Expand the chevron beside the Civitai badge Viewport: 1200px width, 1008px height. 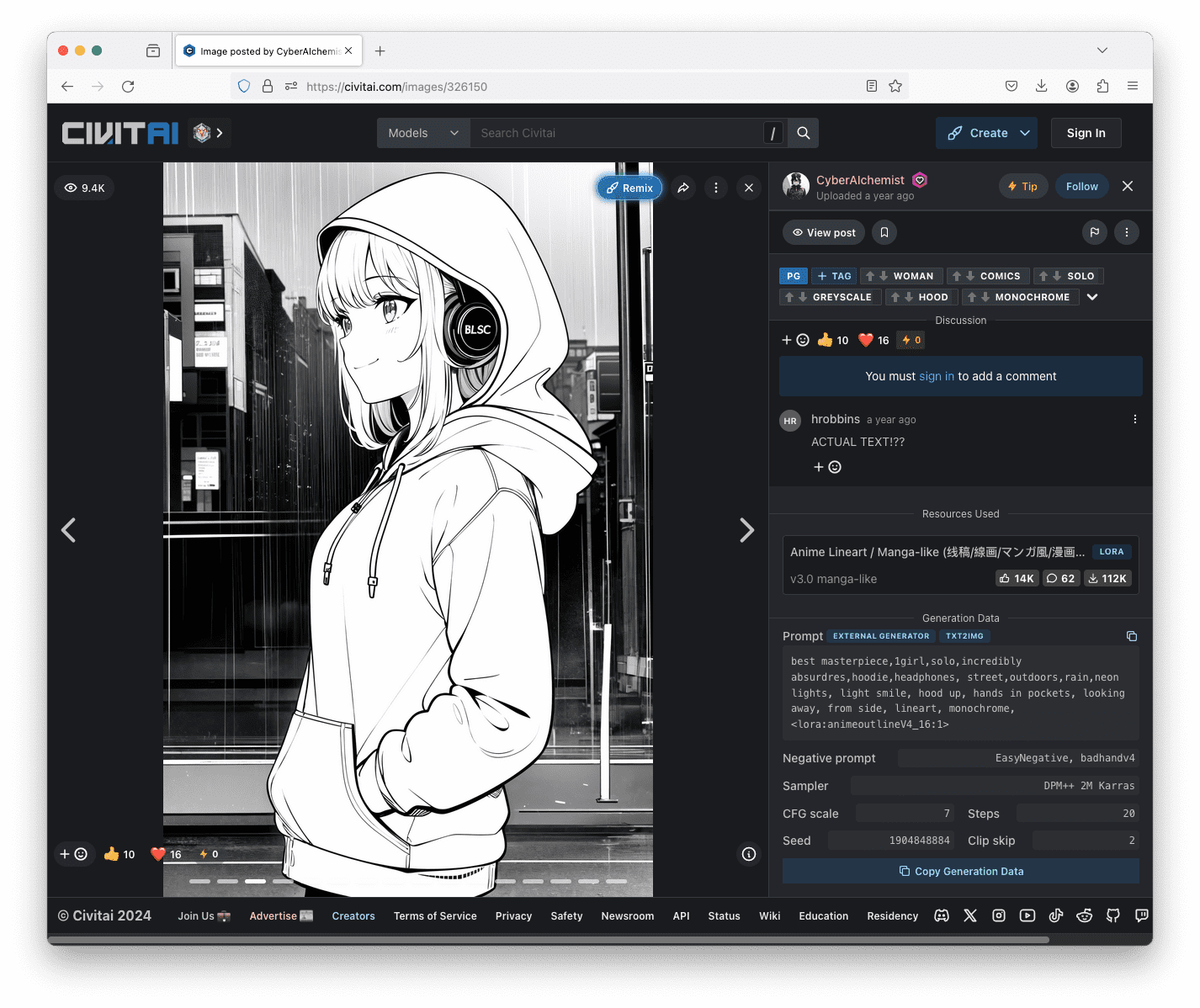click(x=220, y=133)
